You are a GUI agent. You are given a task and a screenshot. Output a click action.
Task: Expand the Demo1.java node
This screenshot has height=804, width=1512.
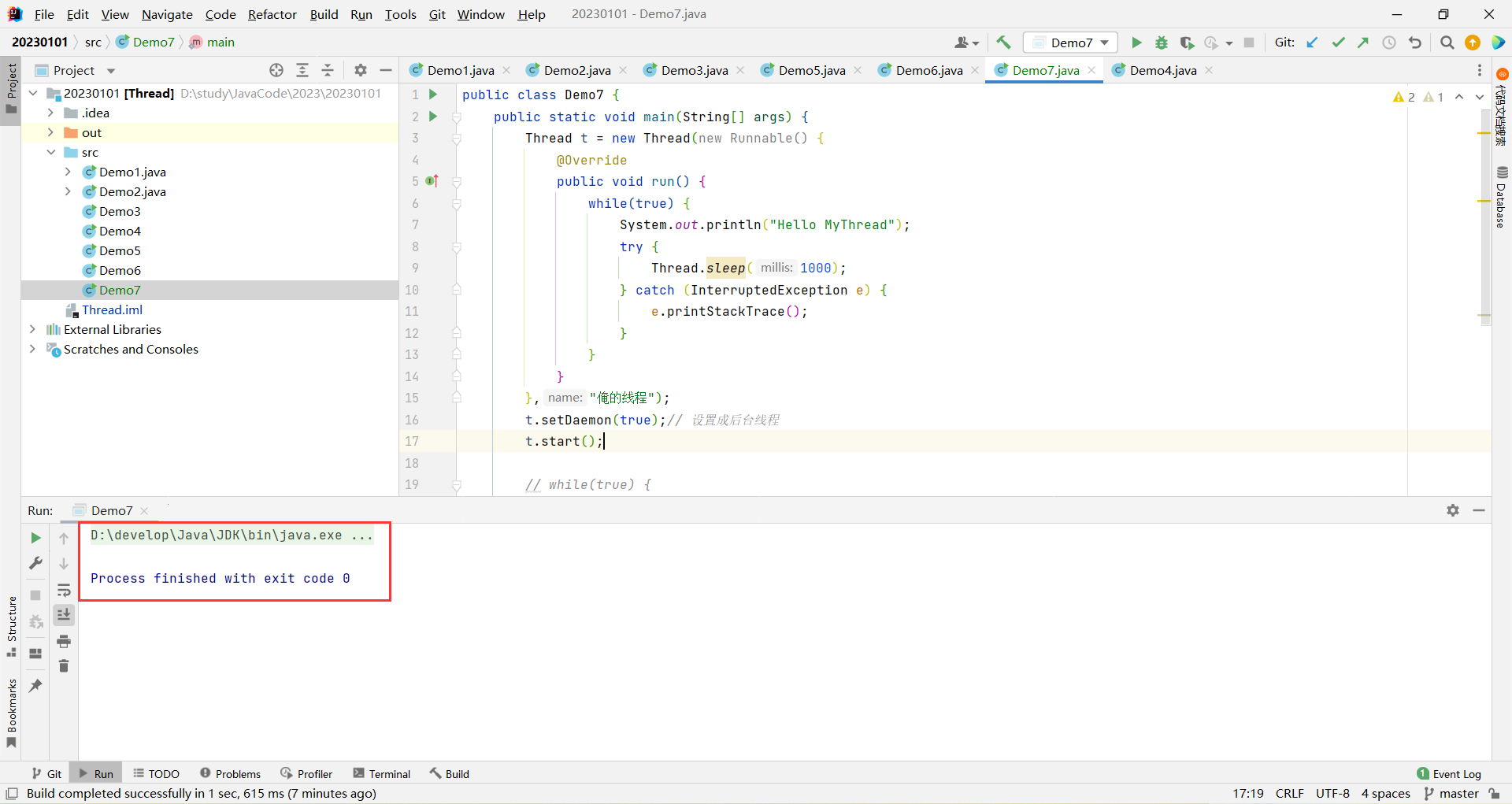[x=68, y=172]
